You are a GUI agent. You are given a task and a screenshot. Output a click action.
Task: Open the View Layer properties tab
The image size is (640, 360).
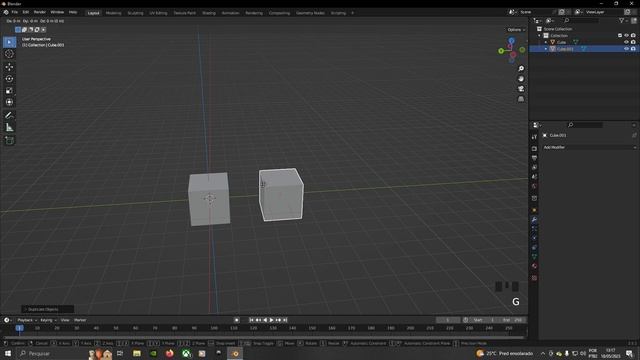[534, 167]
